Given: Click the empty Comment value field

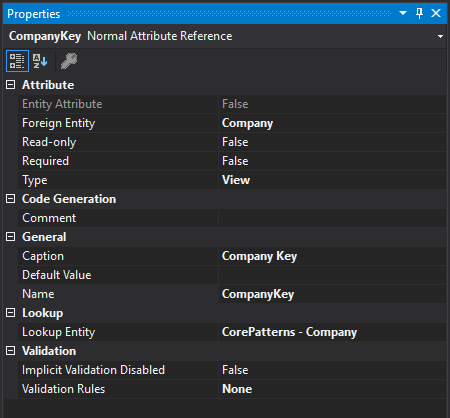Looking at the screenshot, I should point(332,218).
